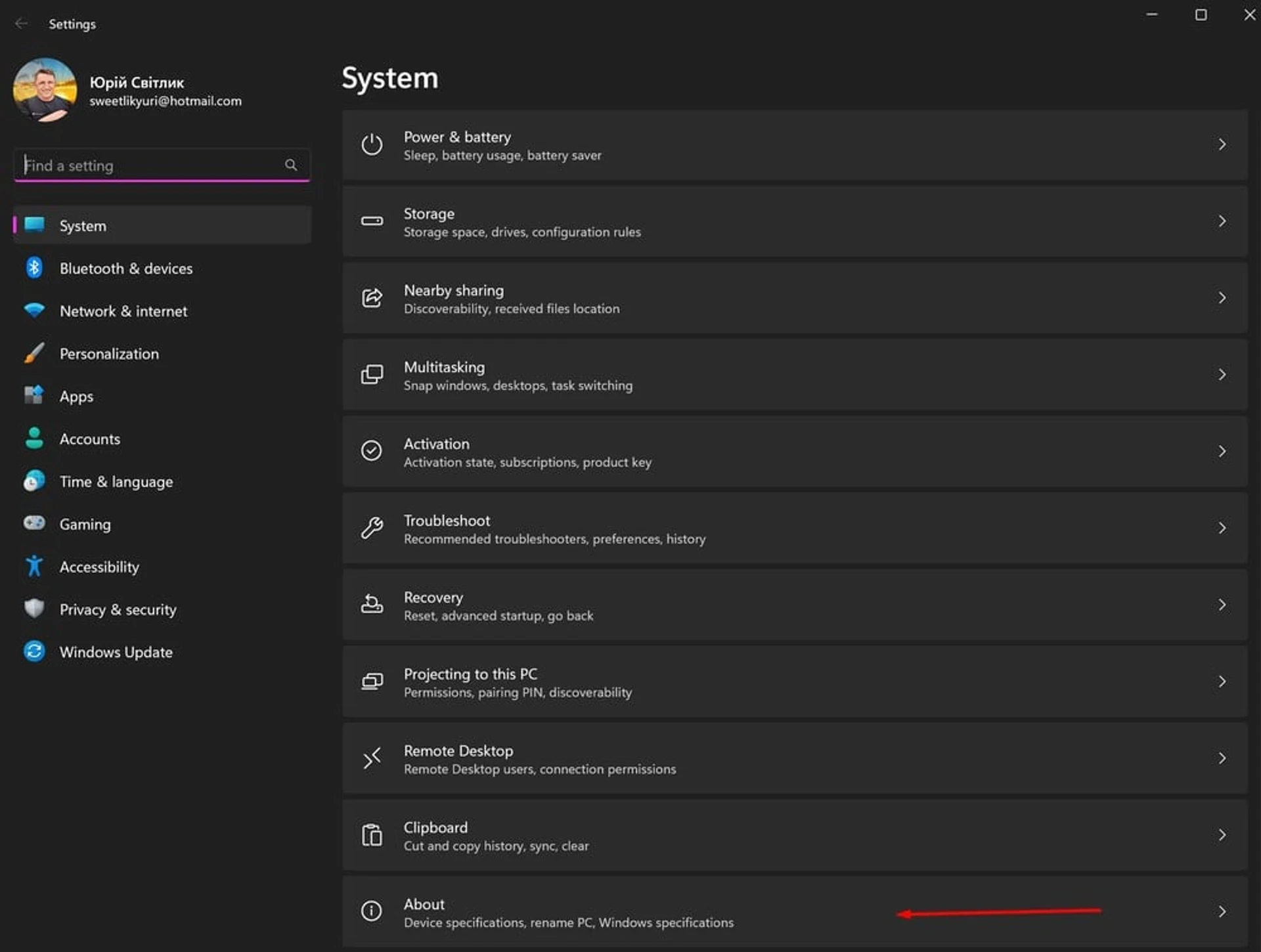This screenshot has height=952, width=1261.
Task: Open Power & battery settings
Action: 795,145
